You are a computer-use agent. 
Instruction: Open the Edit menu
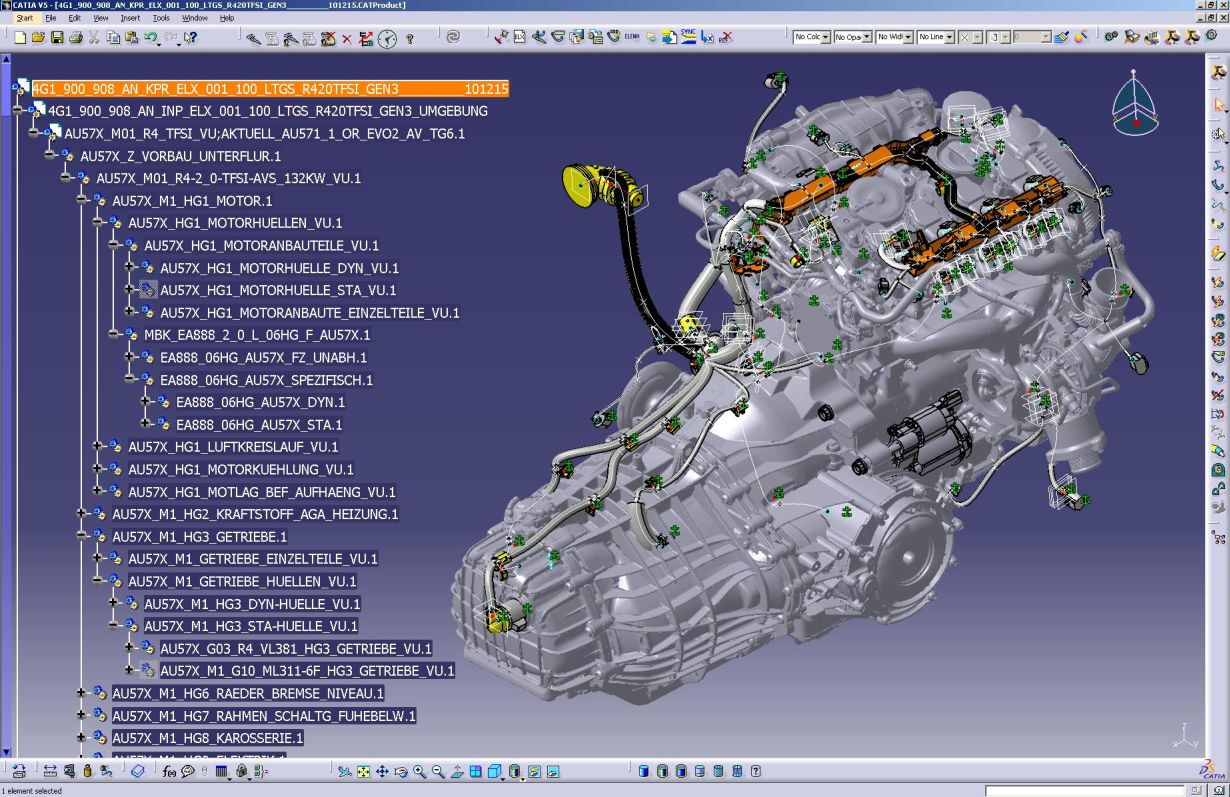point(75,18)
